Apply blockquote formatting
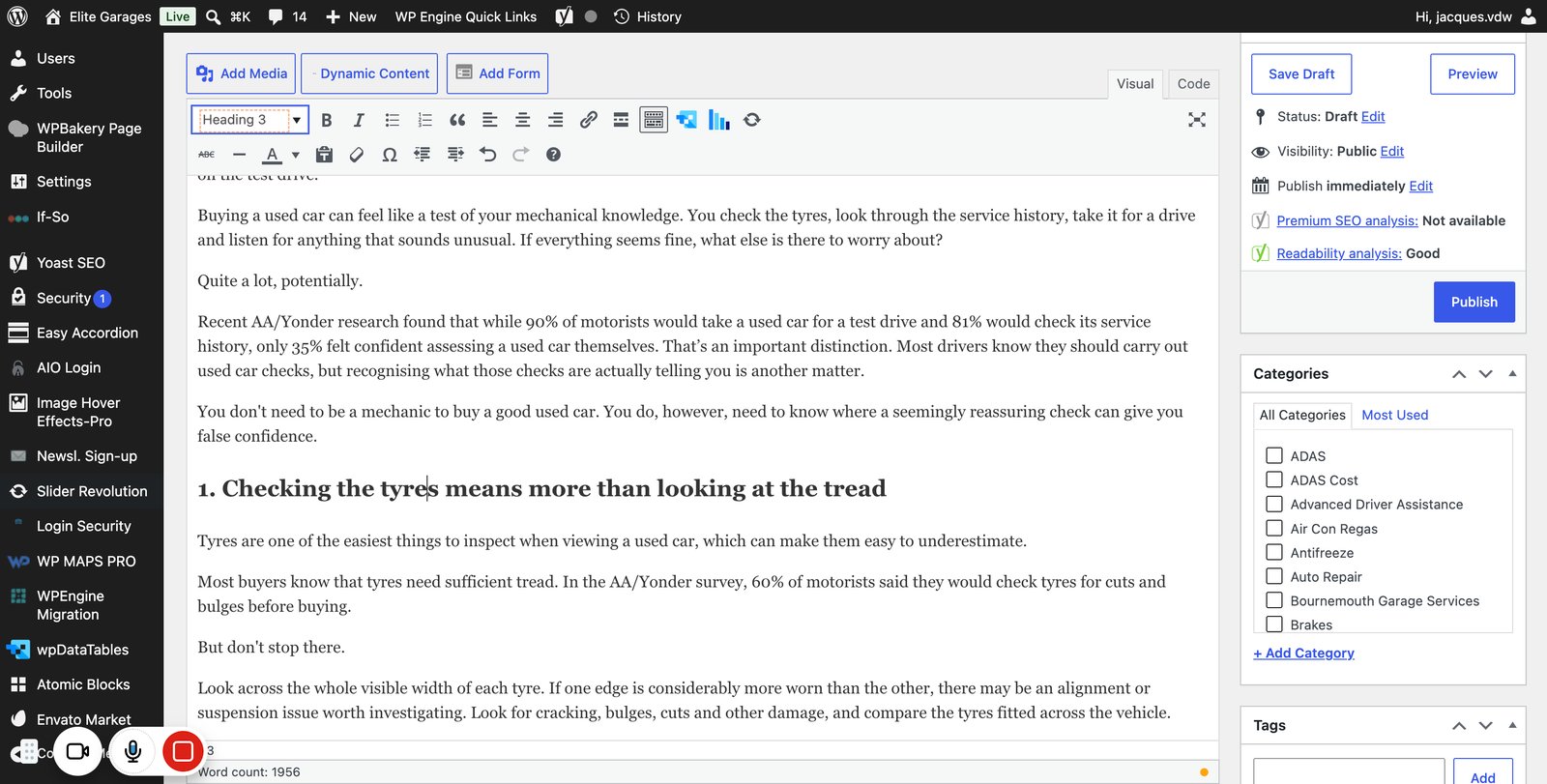The height and width of the screenshot is (784, 1547). (x=457, y=120)
